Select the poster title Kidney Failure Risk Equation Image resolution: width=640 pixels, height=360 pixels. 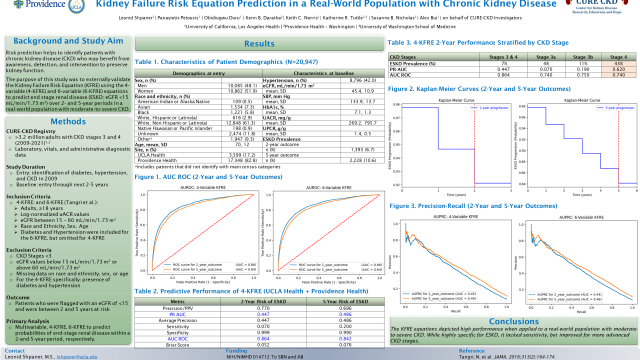(x=326, y=4)
